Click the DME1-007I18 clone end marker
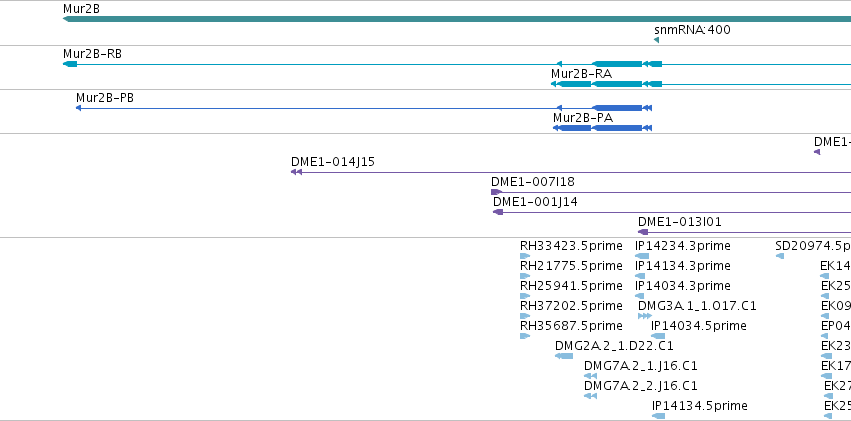The height and width of the screenshot is (421, 851). click(x=497, y=192)
